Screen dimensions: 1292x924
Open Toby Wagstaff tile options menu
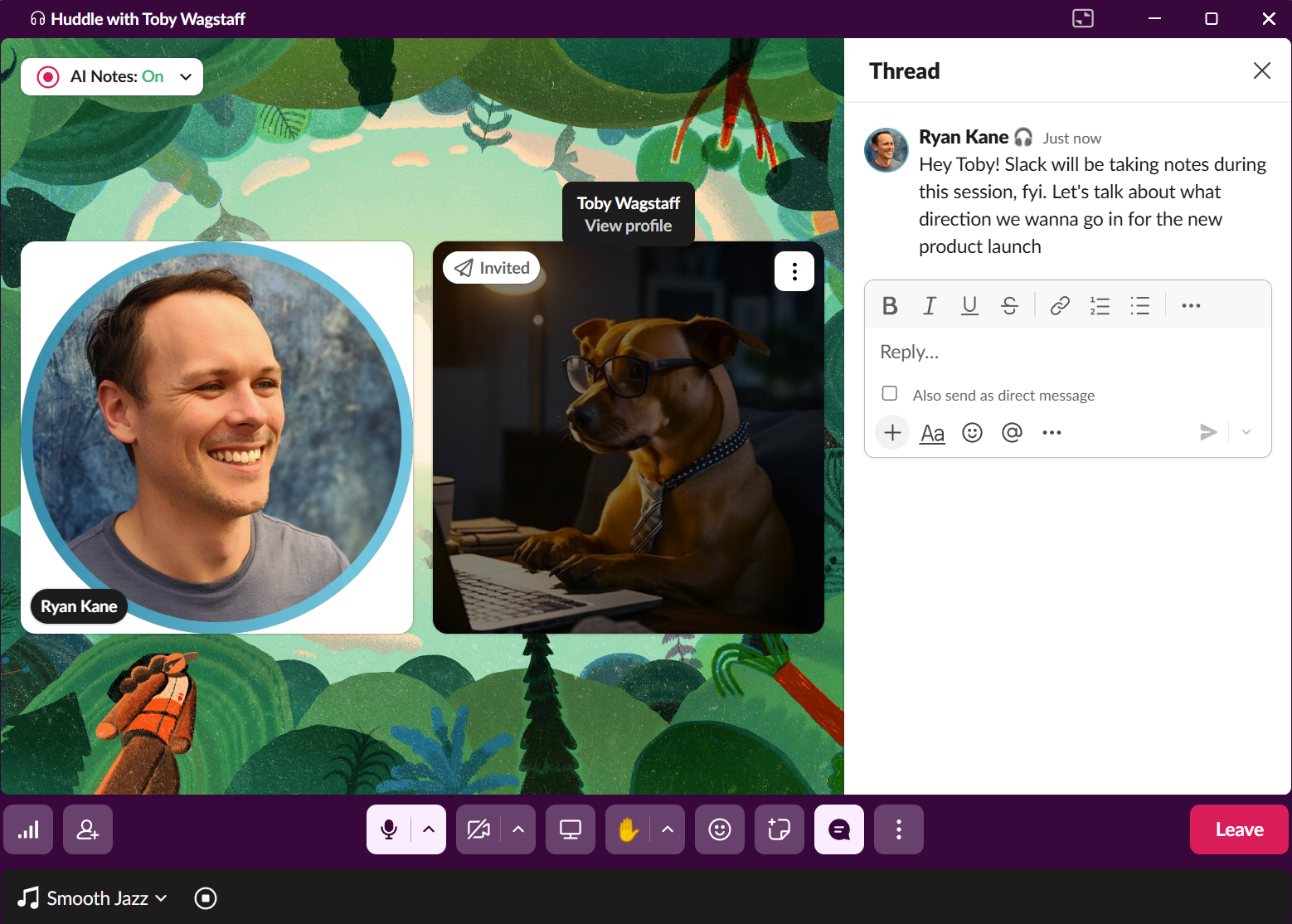(794, 271)
